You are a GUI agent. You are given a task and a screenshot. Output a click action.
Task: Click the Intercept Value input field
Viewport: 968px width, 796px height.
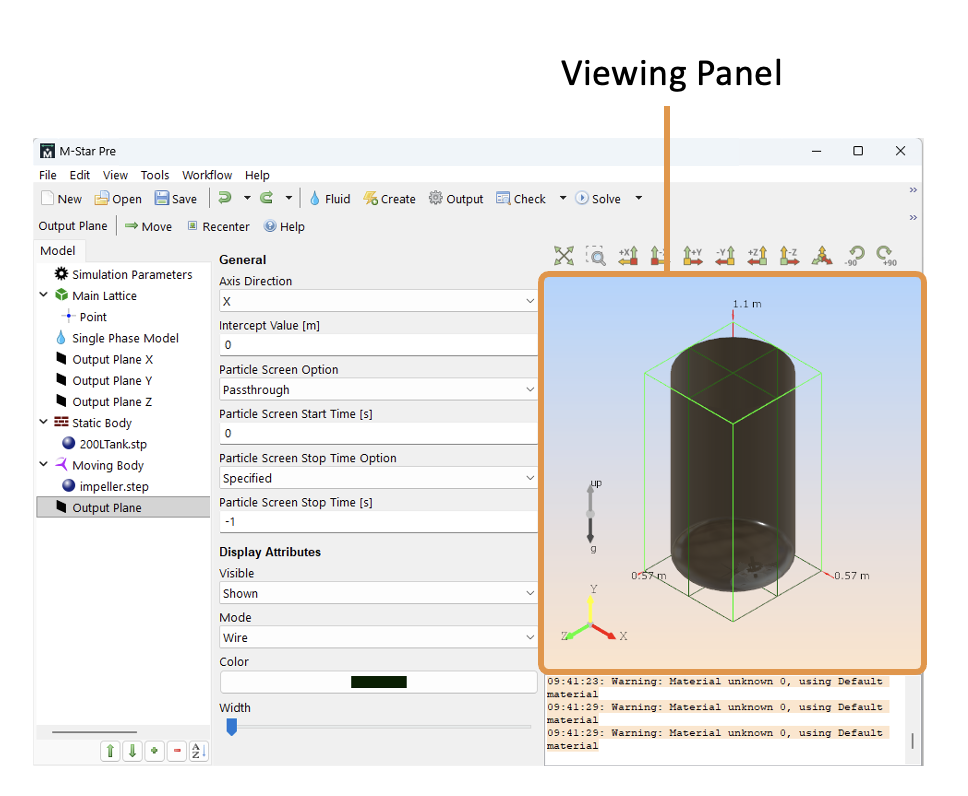(x=378, y=345)
